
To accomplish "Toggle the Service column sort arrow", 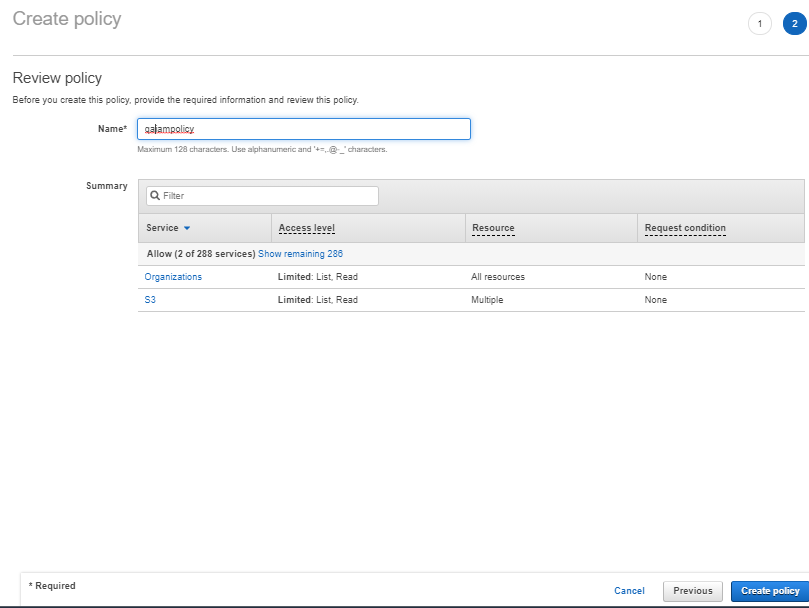I will [187, 229].
